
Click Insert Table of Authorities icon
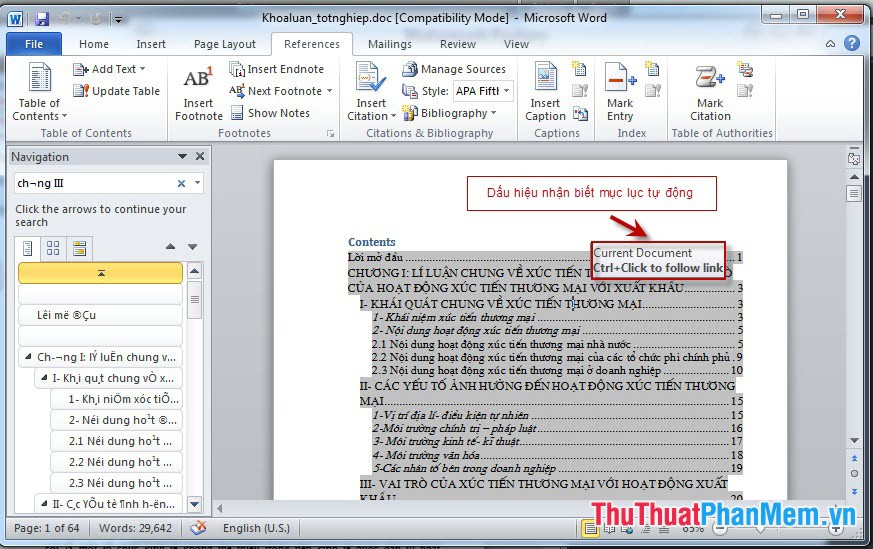[745, 69]
